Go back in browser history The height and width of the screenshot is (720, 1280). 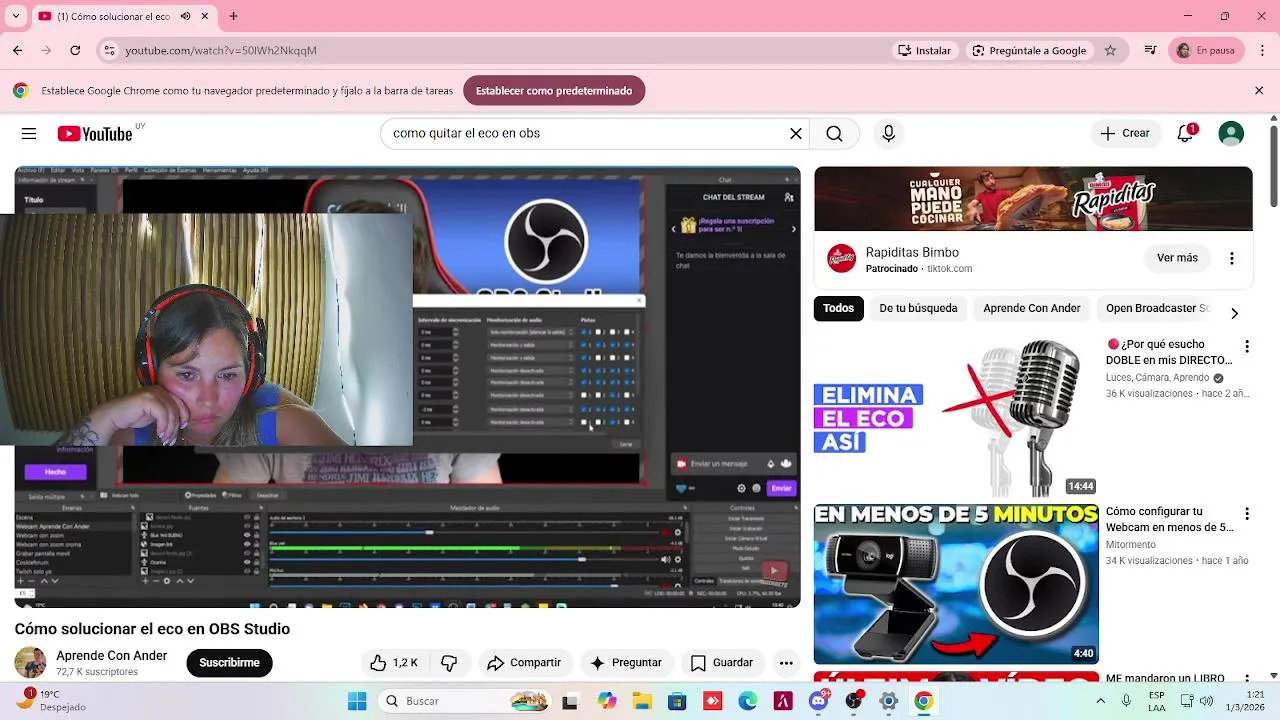pyautogui.click(x=17, y=50)
